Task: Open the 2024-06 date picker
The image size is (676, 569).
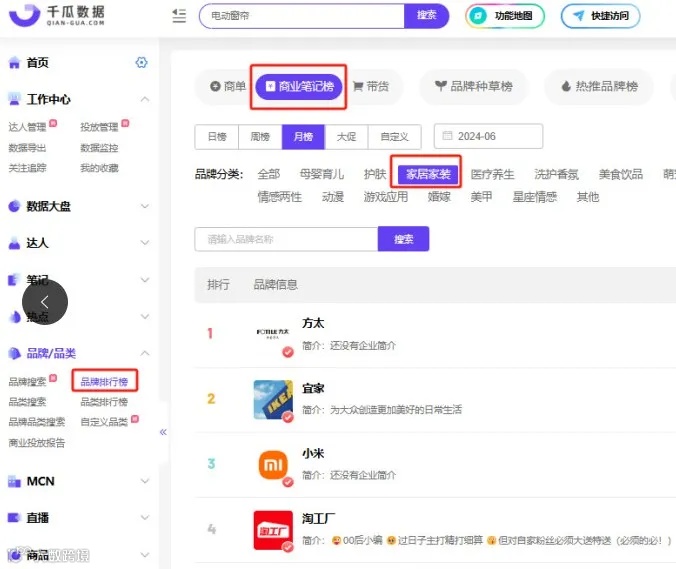Action: point(488,136)
